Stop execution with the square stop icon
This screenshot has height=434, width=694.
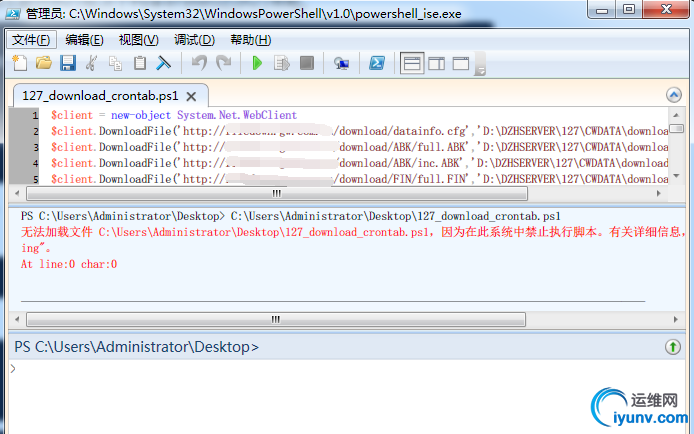pyautogui.click(x=307, y=63)
